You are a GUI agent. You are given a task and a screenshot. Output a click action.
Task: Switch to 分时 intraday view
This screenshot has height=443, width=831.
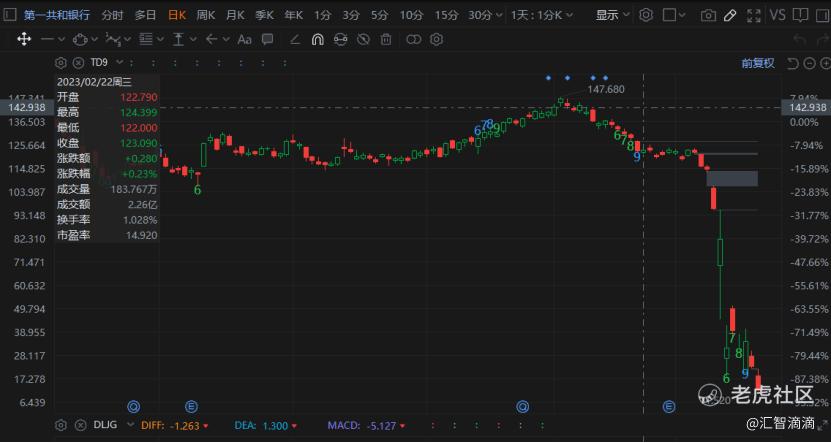click(112, 15)
